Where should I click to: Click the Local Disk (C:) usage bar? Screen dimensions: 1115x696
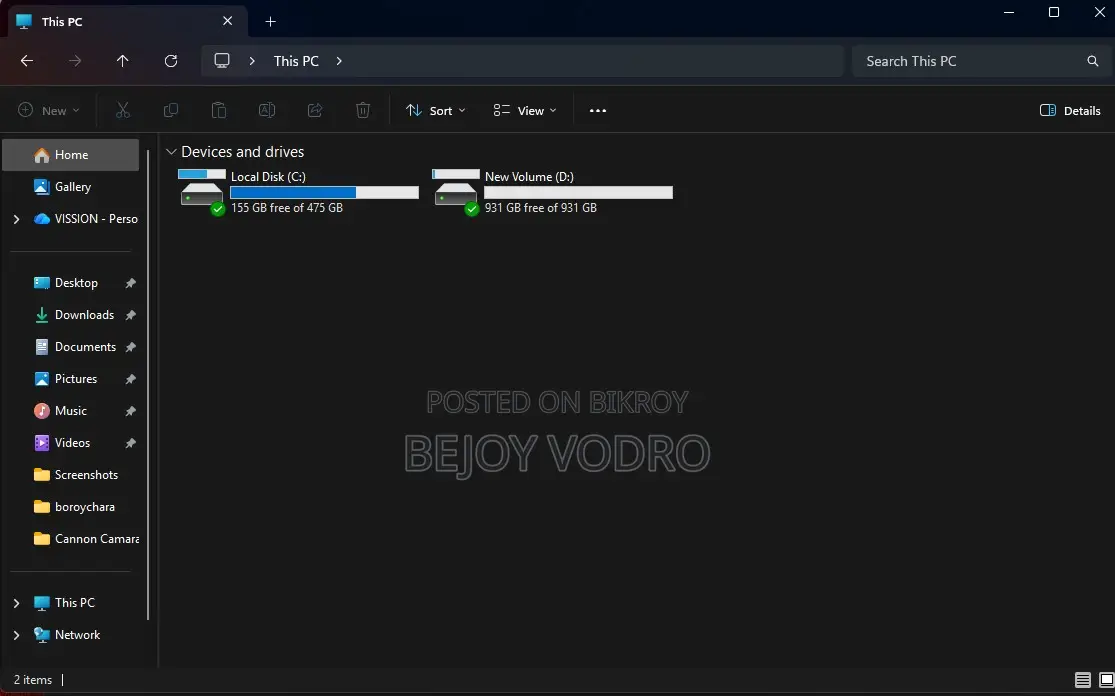tap(324, 193)
